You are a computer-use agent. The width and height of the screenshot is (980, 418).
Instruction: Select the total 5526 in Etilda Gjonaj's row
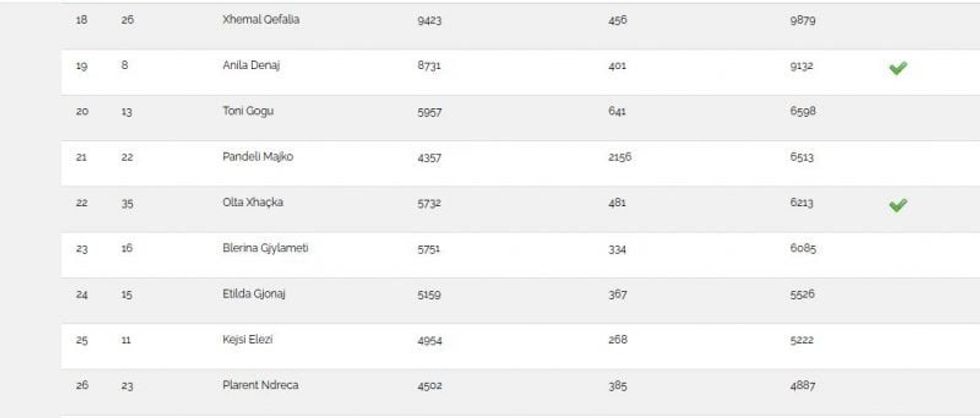pyautogui.click(x=803, y=294)
